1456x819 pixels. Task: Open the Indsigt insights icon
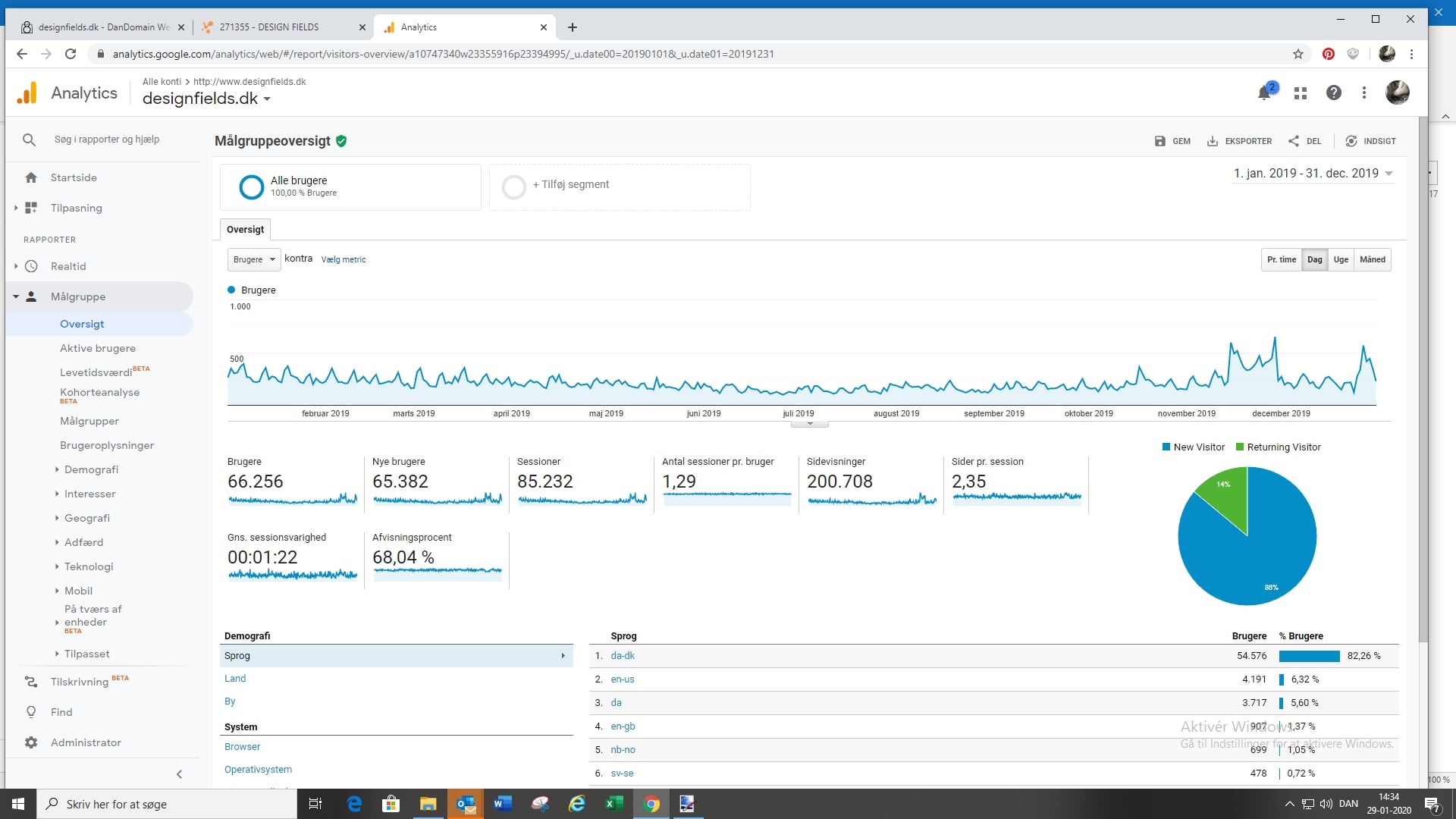coord(1351,141)
